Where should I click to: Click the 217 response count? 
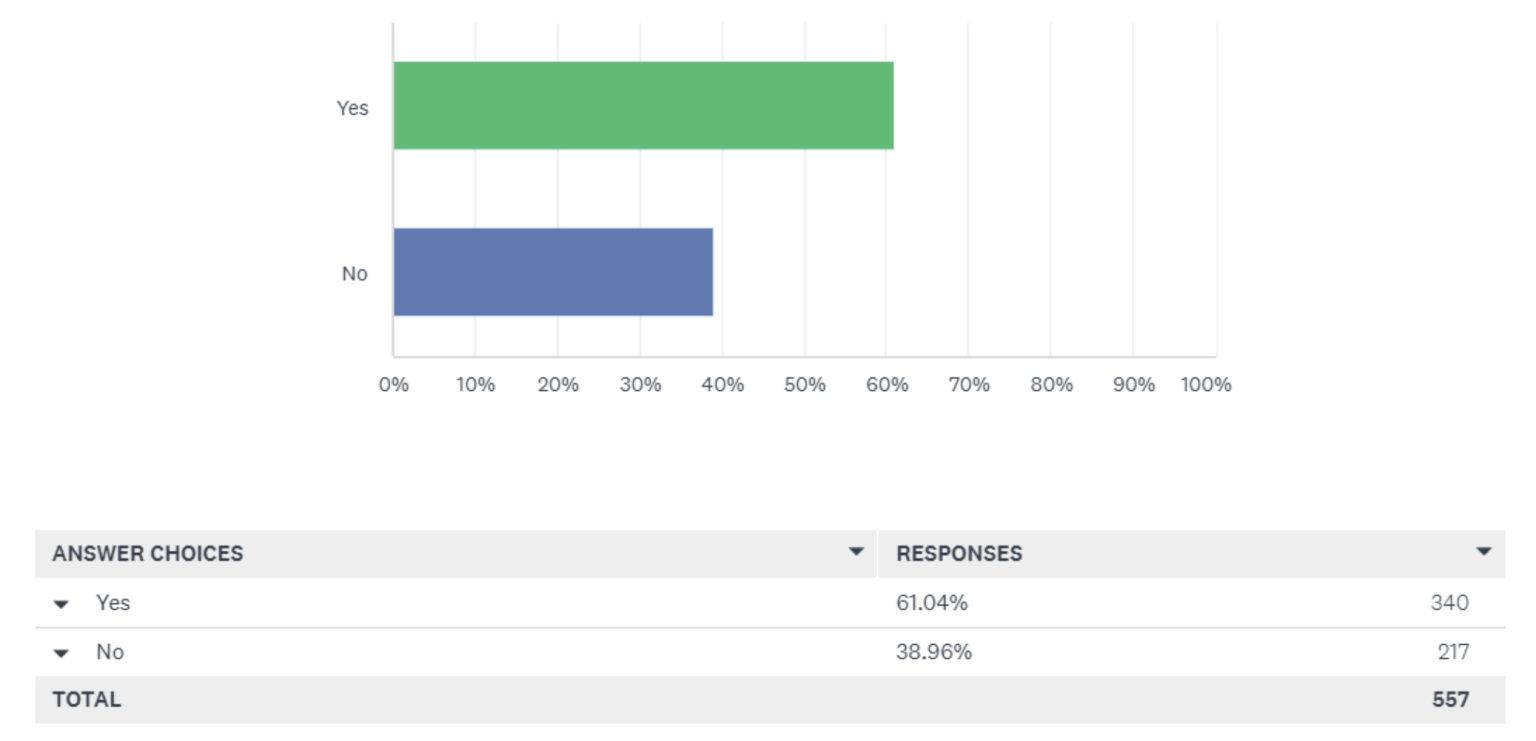pyautogui.click(x=1452, y=652)
